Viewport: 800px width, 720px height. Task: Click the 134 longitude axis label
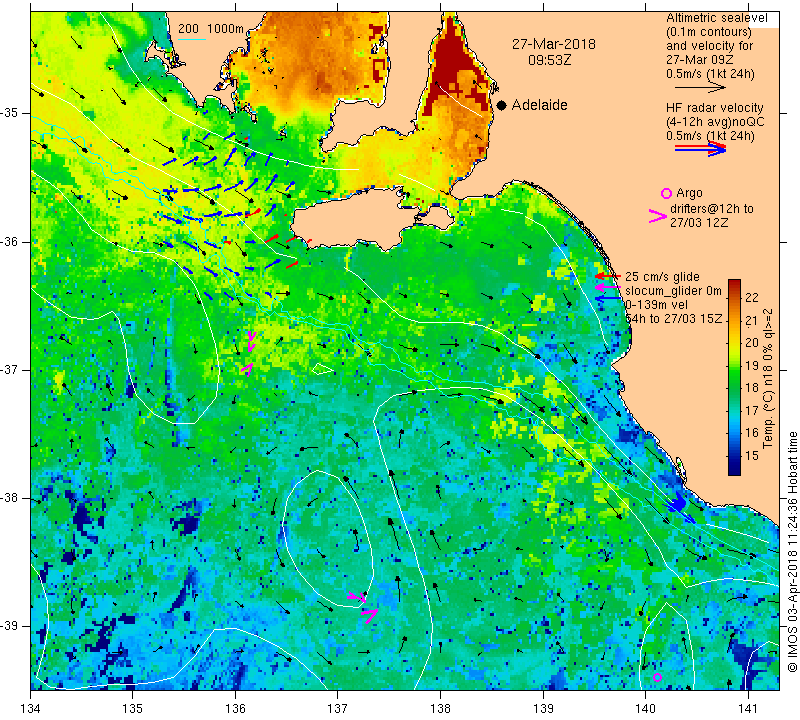click(31, 708)
